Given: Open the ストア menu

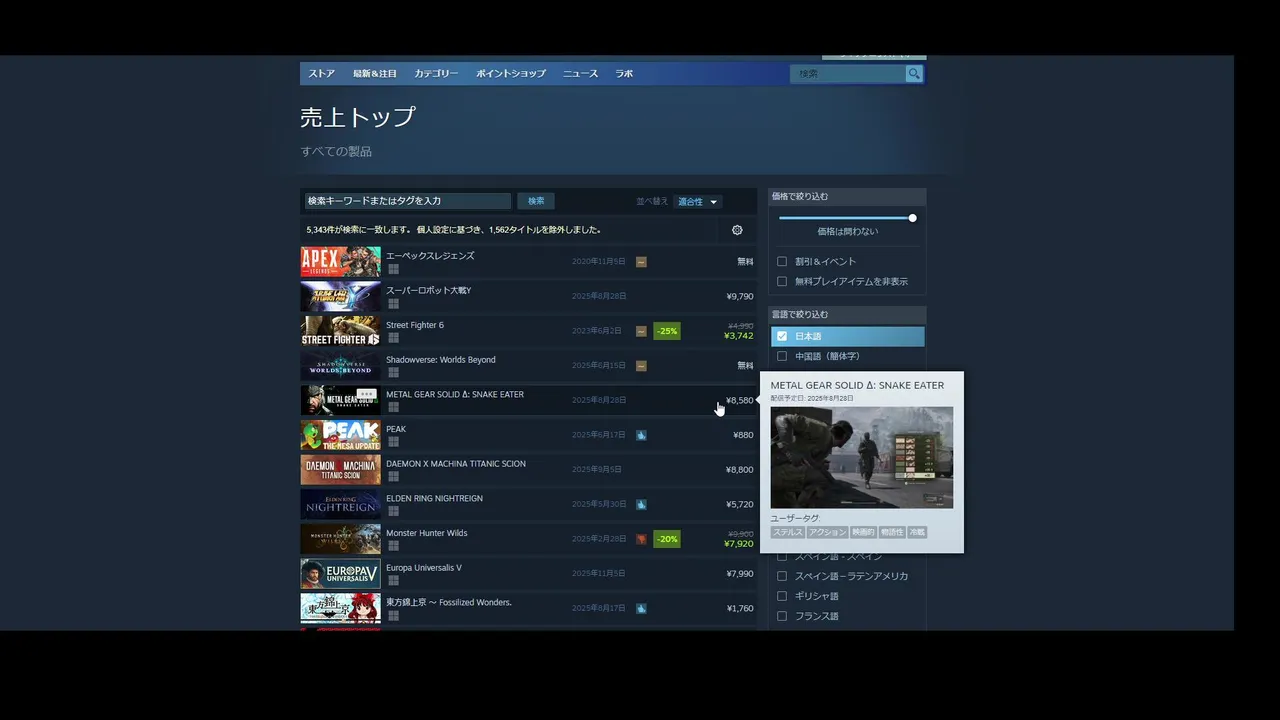Looking at the screenshot, I should (321, 74).
